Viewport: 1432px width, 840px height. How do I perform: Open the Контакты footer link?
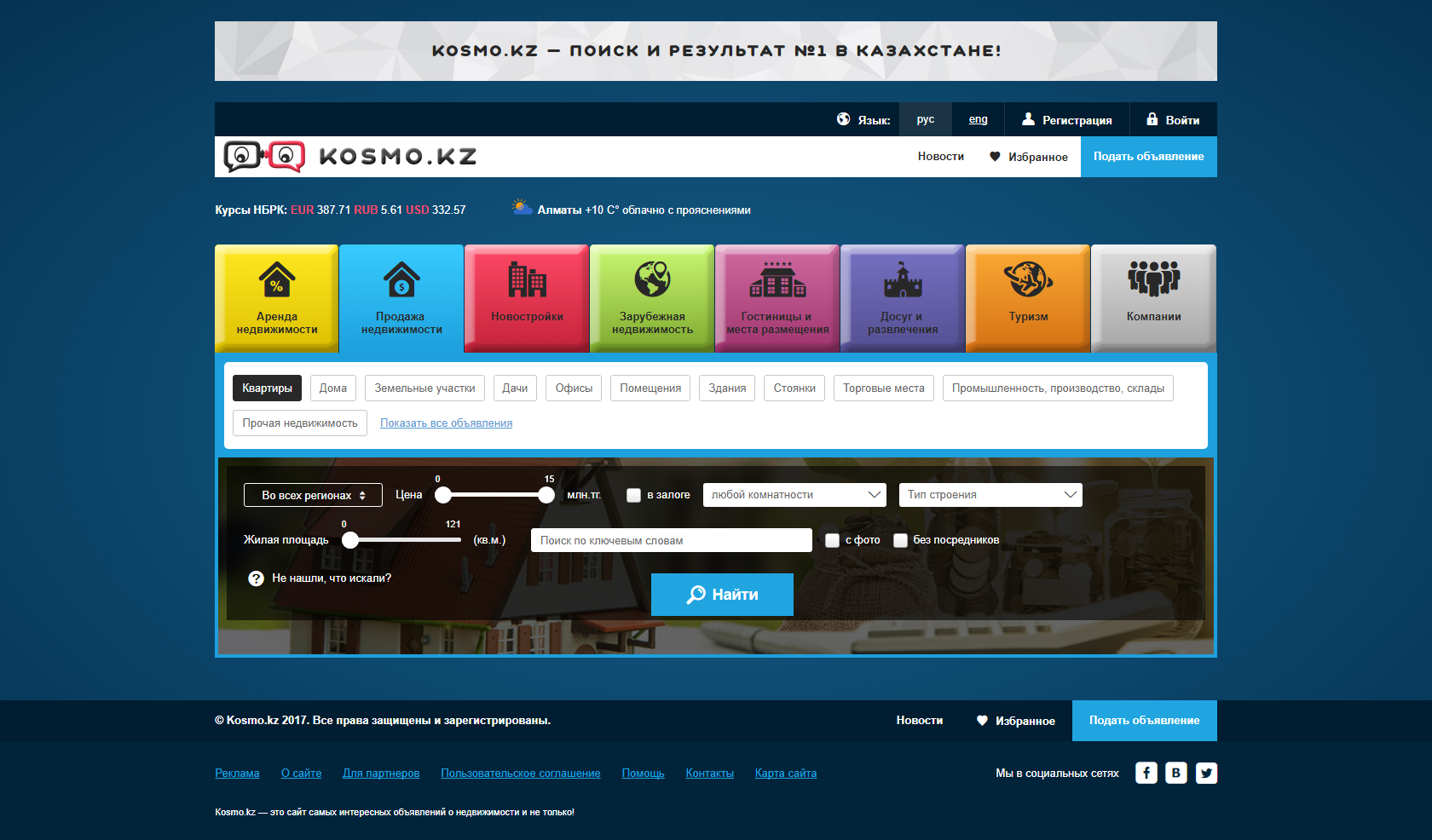(710, 774)
